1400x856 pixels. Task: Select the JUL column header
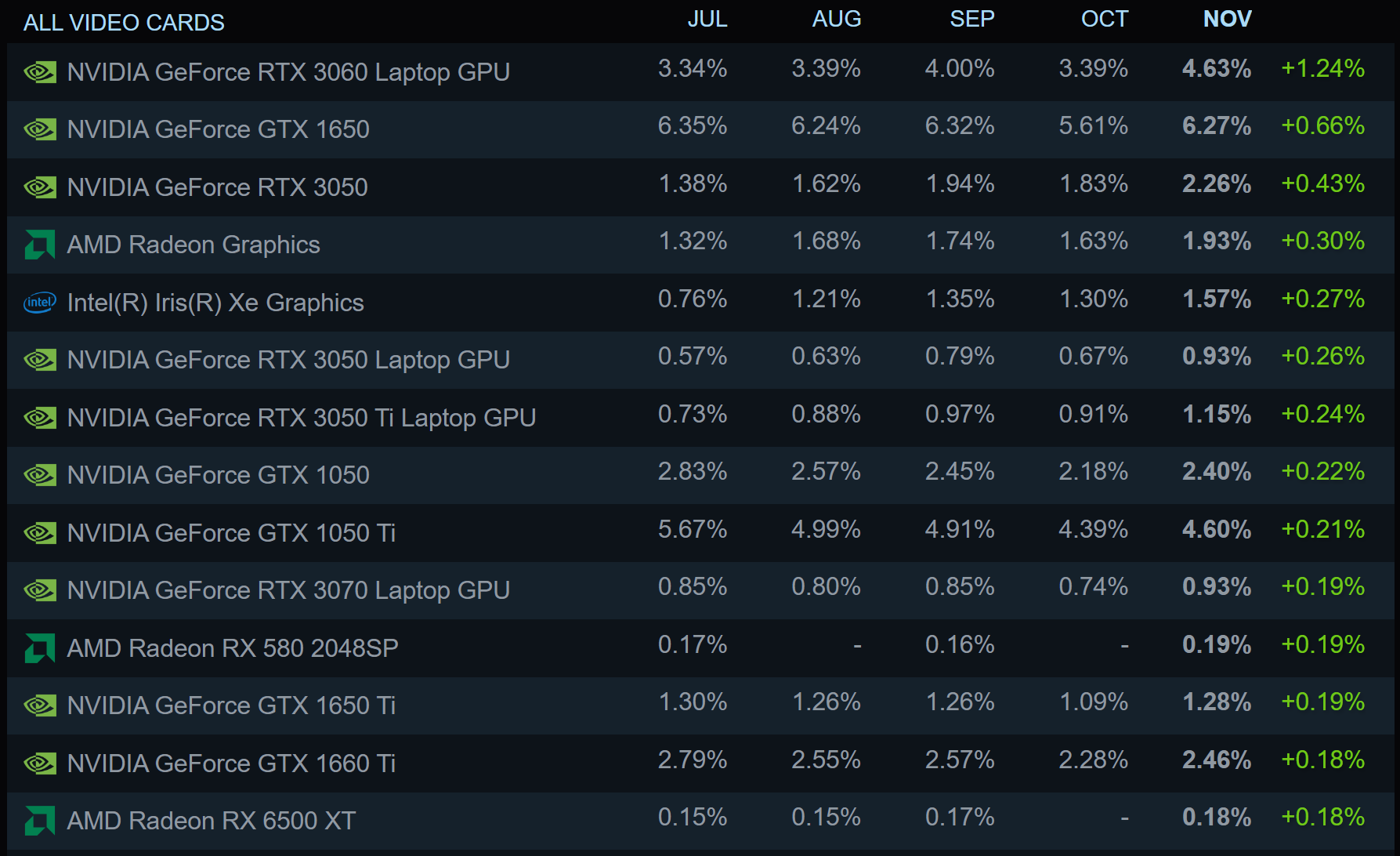(x=707, y=19)
